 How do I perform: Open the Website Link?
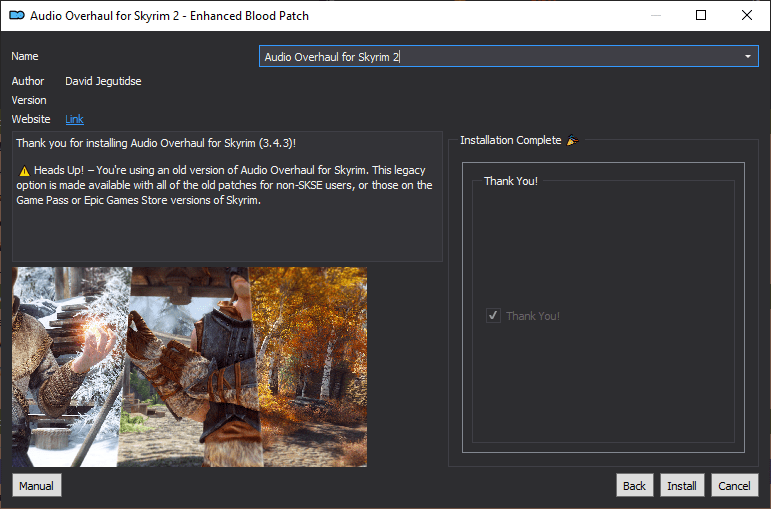point(74,119)
